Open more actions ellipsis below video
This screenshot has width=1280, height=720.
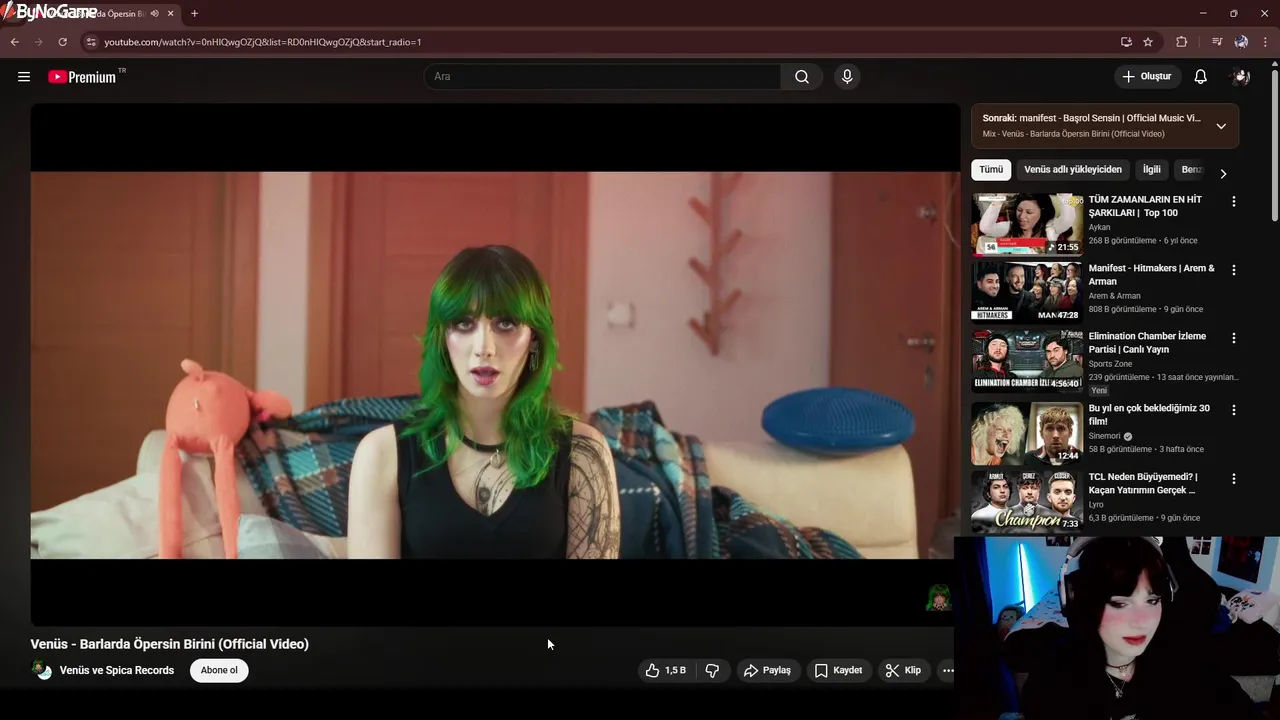(948, 671)
